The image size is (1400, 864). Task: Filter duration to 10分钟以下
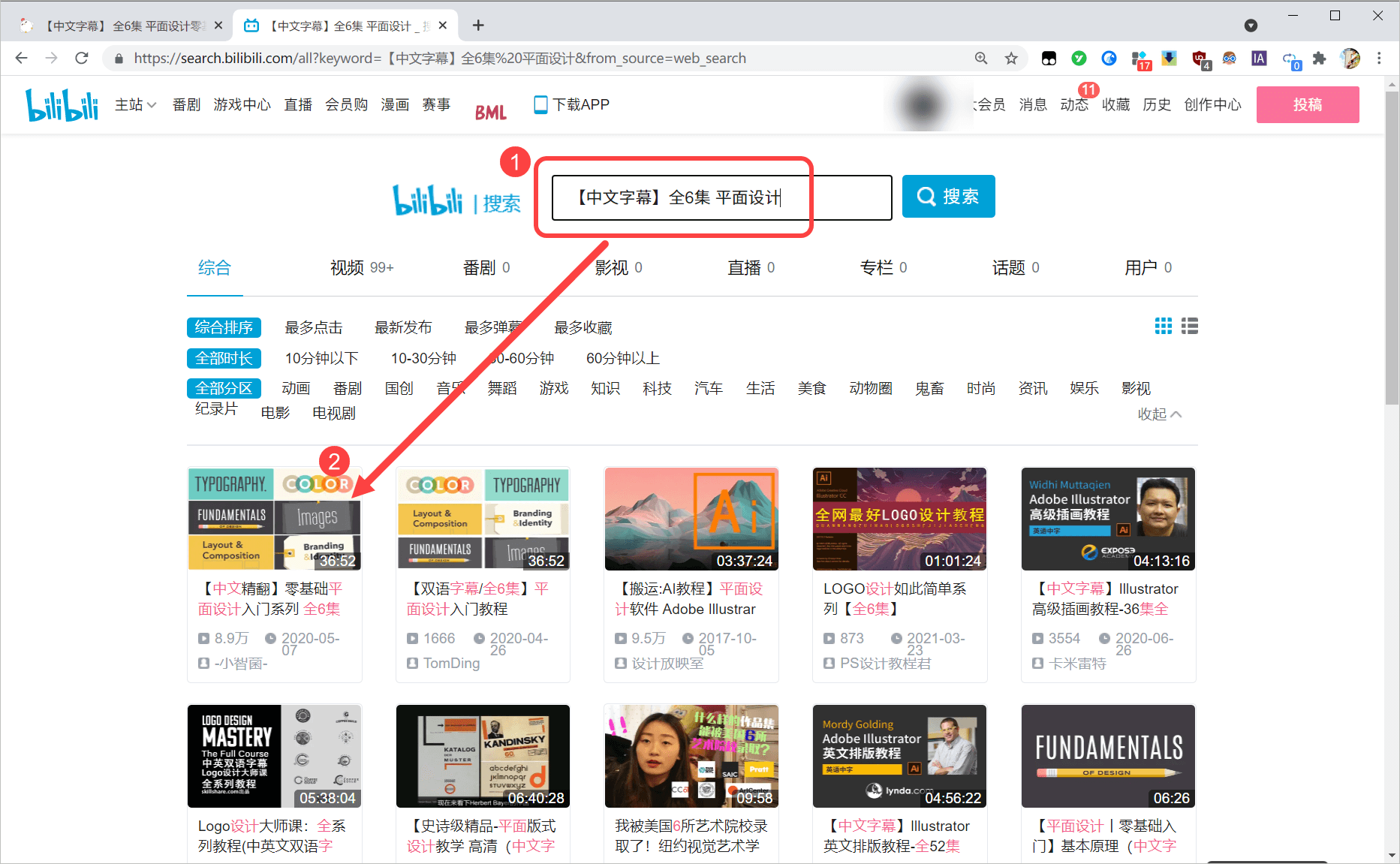tap(321, 359)
